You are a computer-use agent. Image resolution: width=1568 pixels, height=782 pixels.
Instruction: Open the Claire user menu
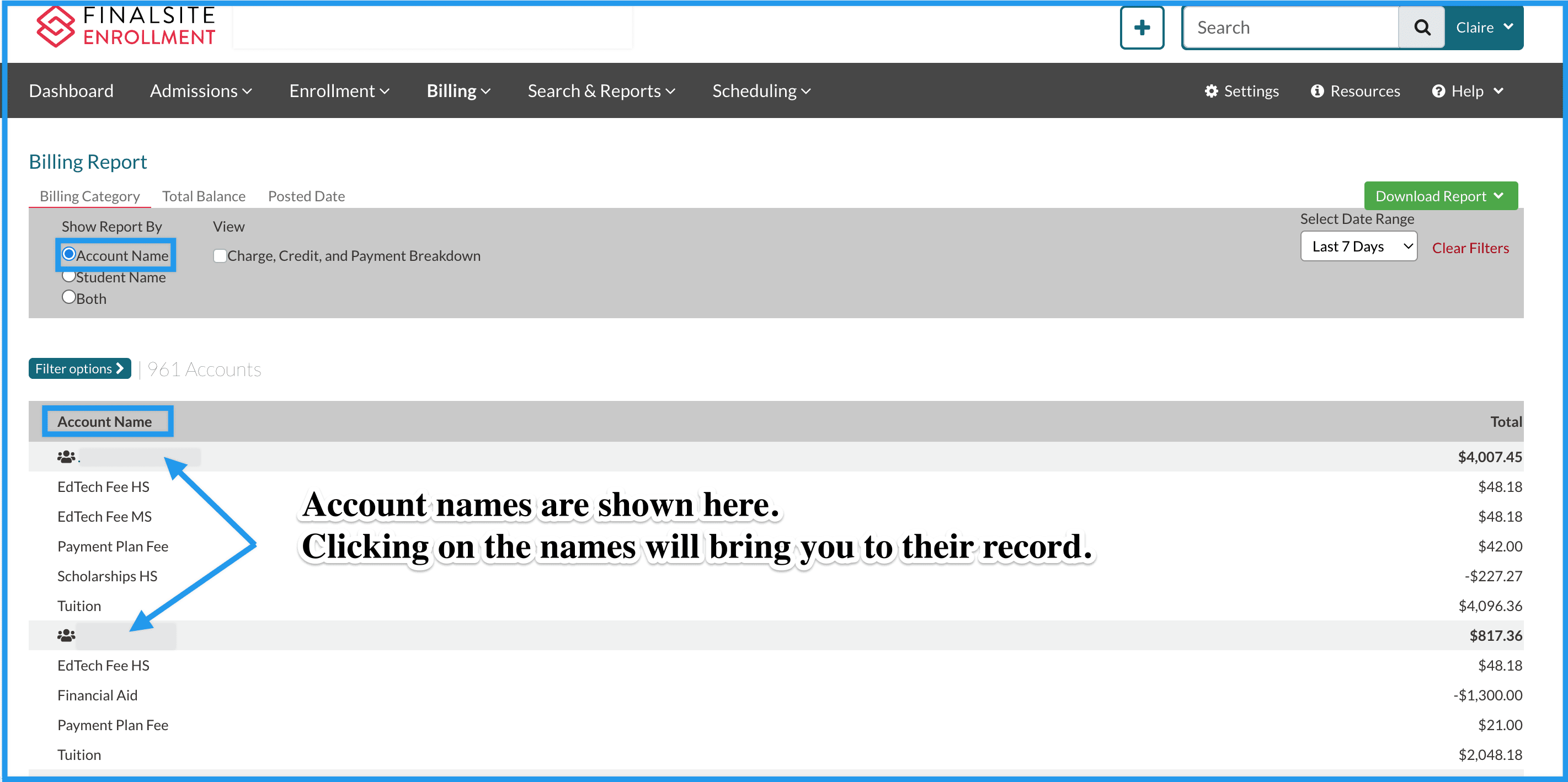pos(1484,28)
